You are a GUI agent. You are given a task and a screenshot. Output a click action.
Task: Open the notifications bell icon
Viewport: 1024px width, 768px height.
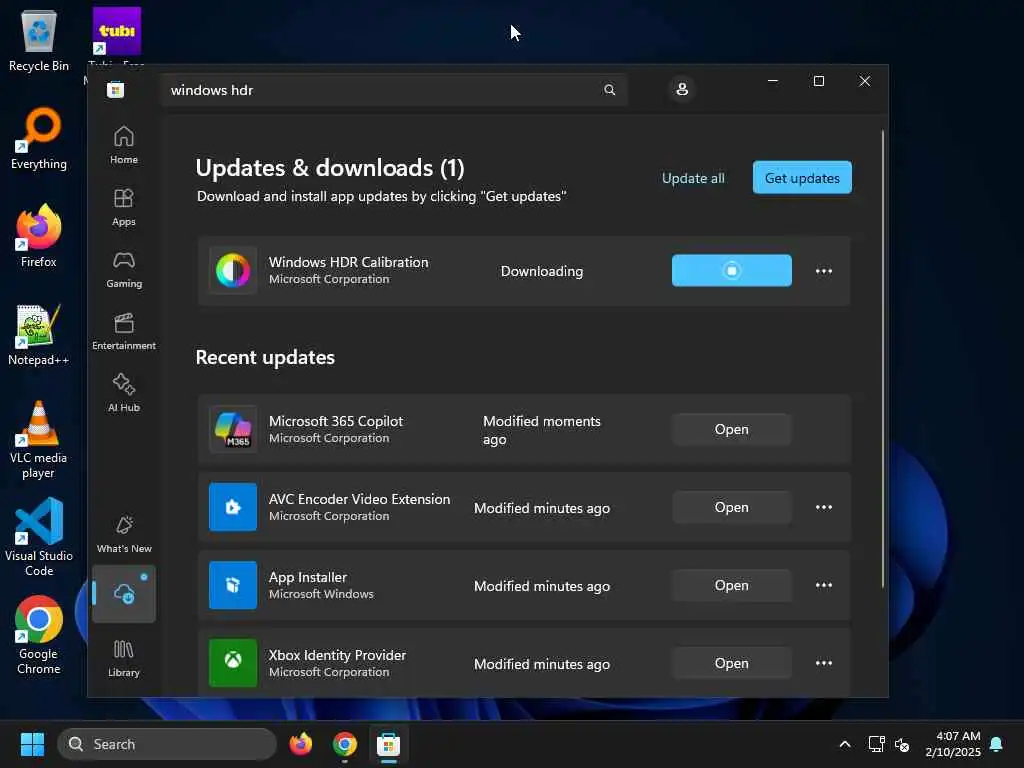click(x=996, y=744)
